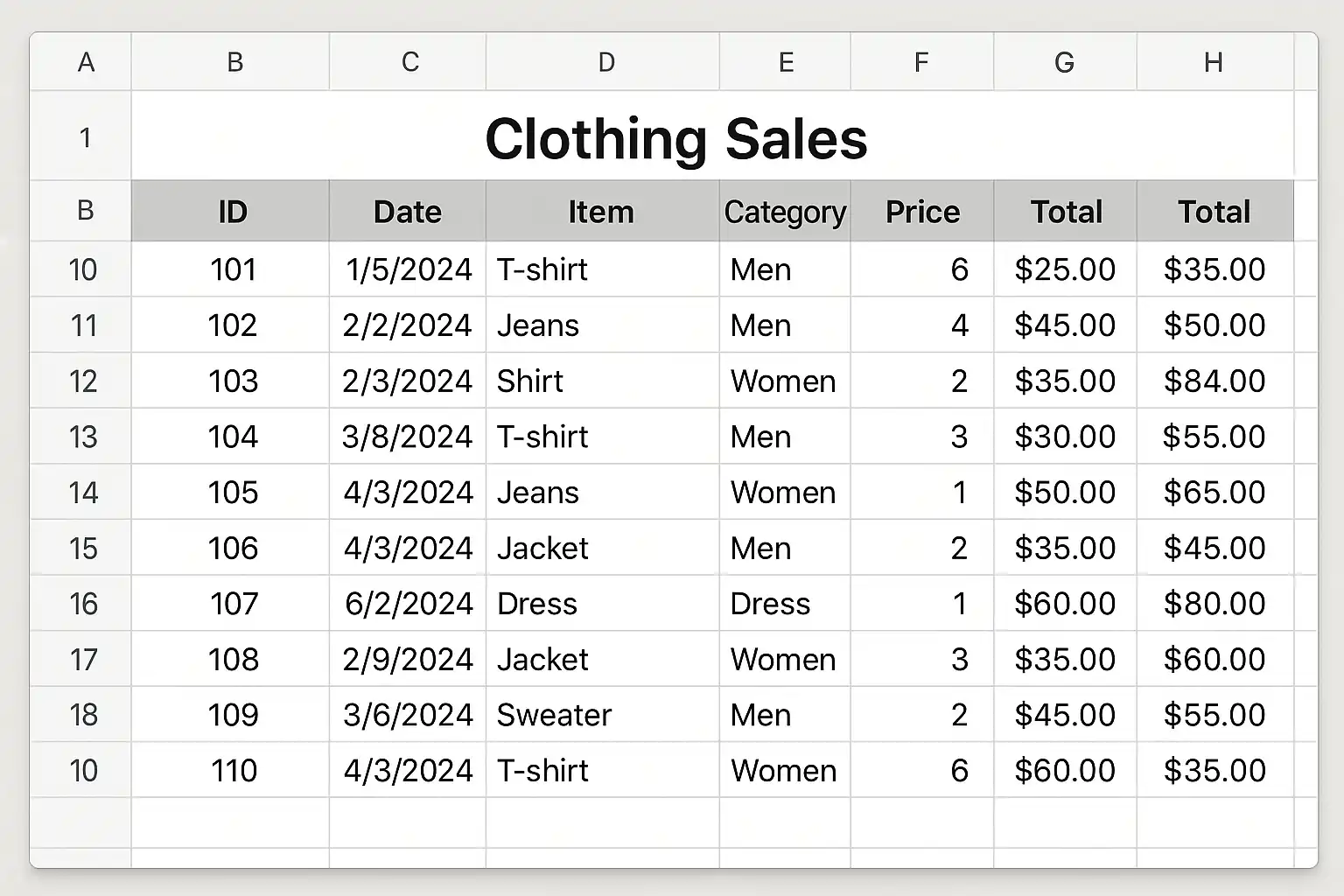Select row 17 header
The image size is (1344, 896).
pyautogui.click(x=83, y=660)
